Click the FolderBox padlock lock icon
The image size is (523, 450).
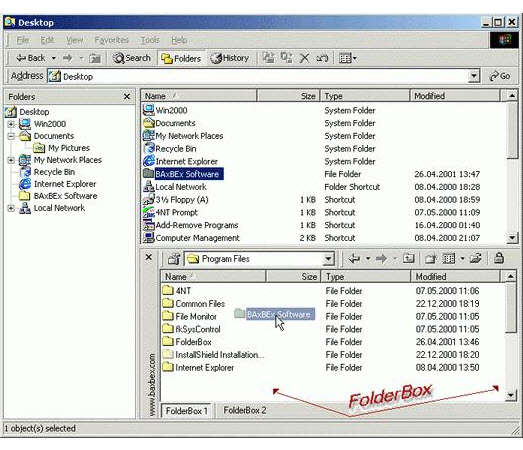tap(499, 258)
